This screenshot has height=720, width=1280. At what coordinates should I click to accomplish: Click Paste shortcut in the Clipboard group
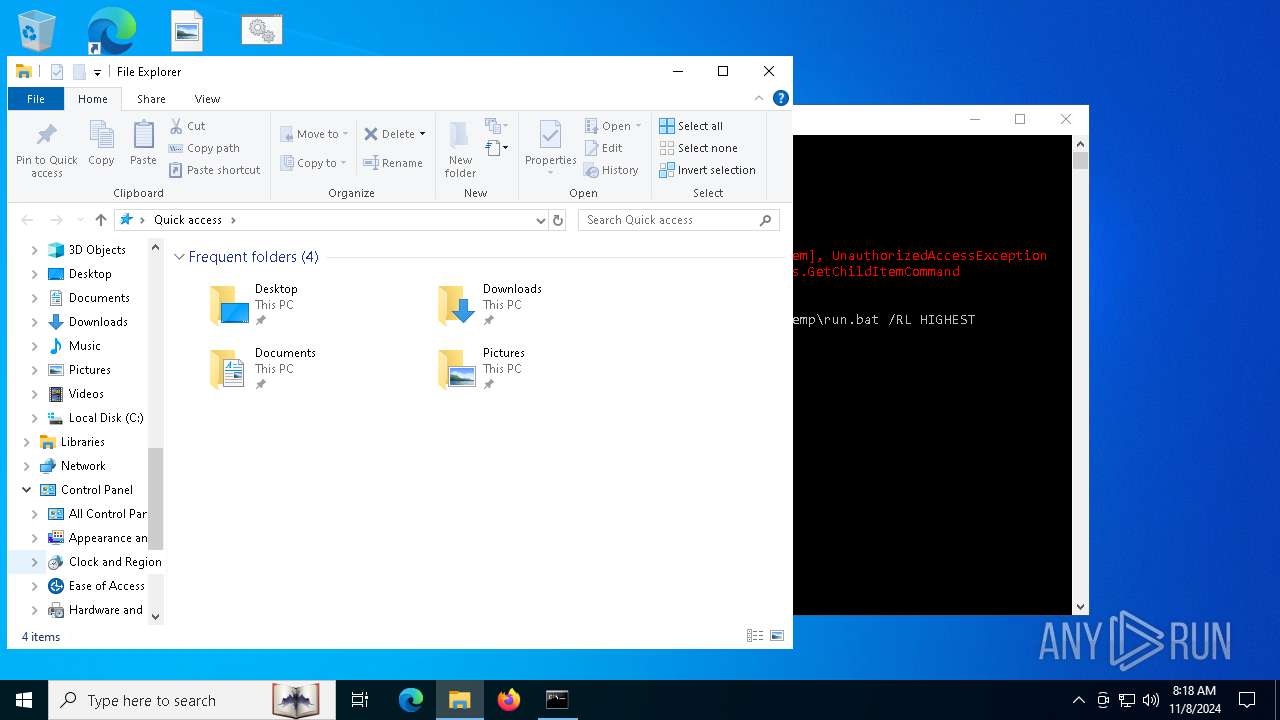tap(214, 170)
